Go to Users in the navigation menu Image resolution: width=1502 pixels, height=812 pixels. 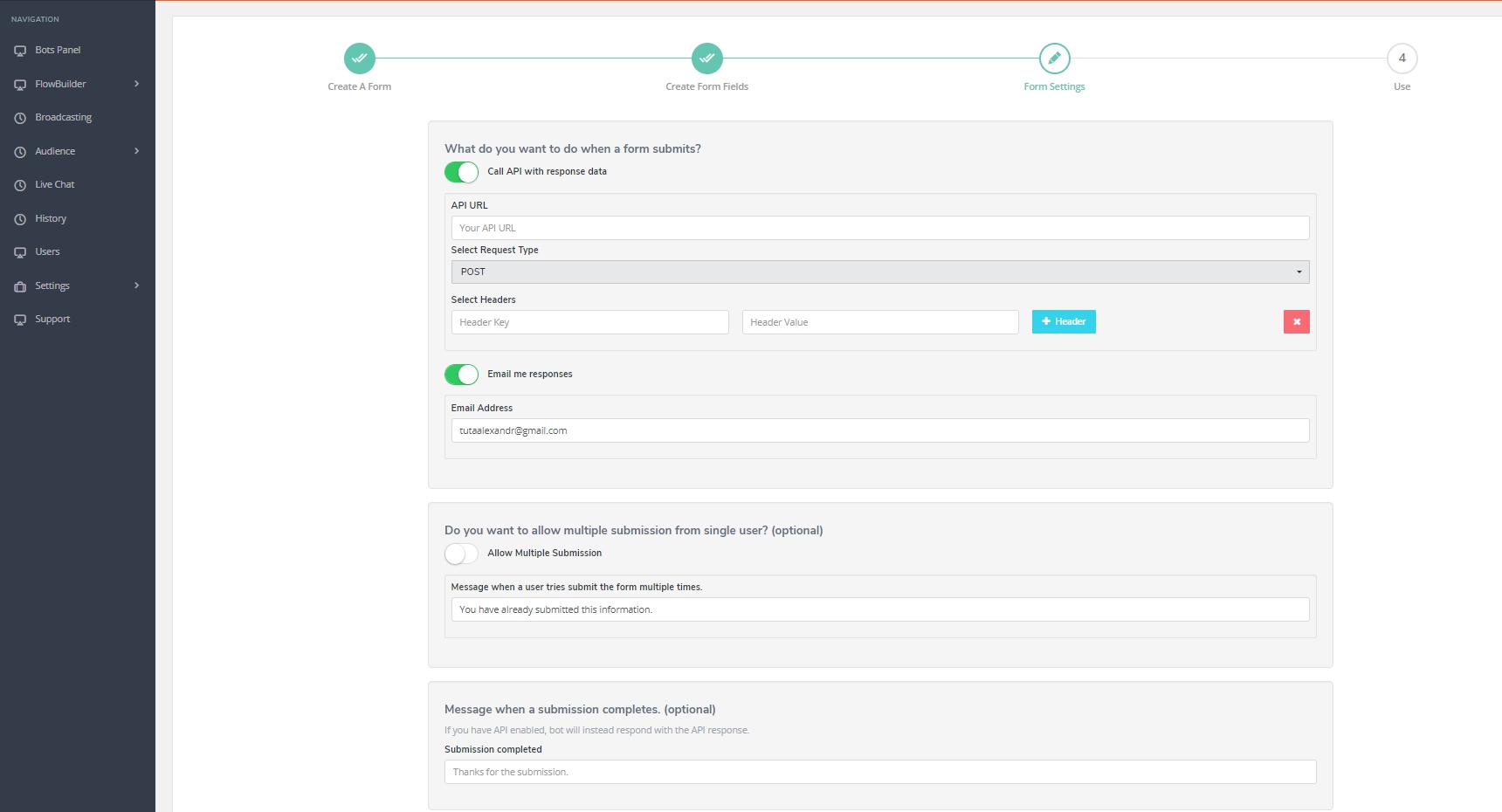pos(47,251)
